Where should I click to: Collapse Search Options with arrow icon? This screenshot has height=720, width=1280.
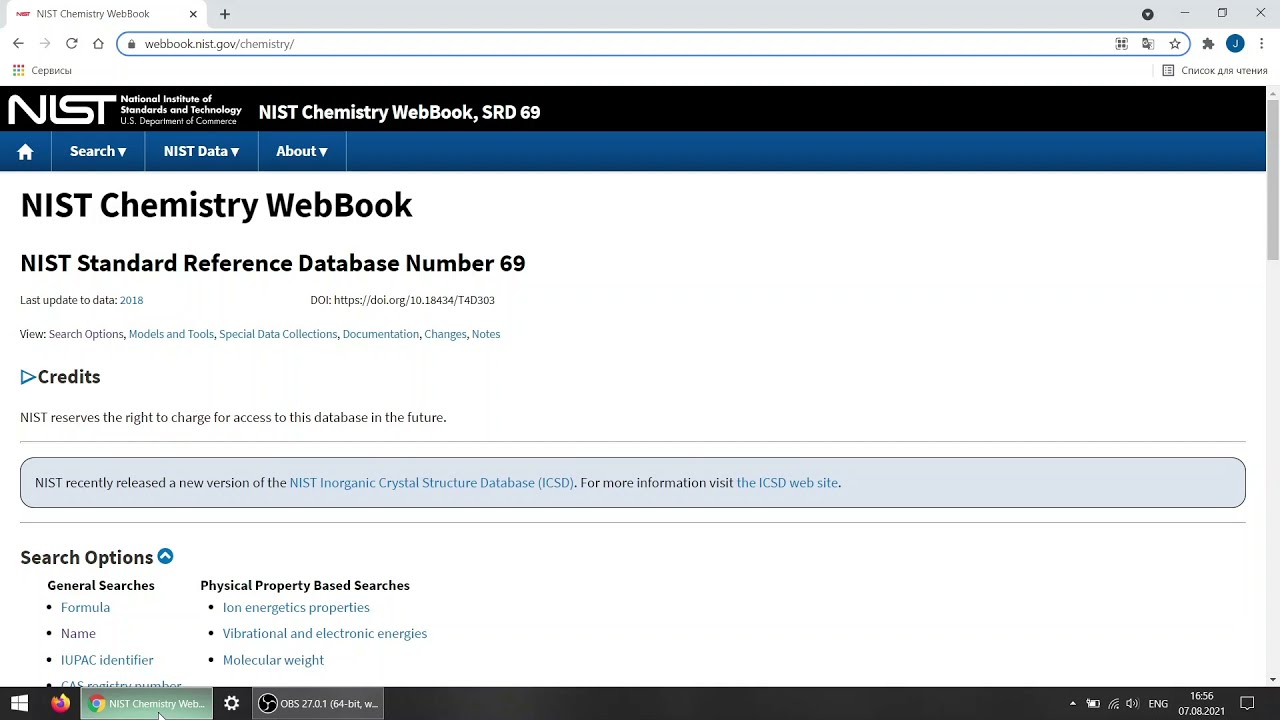pyautogui.click(x=165, y=556)
